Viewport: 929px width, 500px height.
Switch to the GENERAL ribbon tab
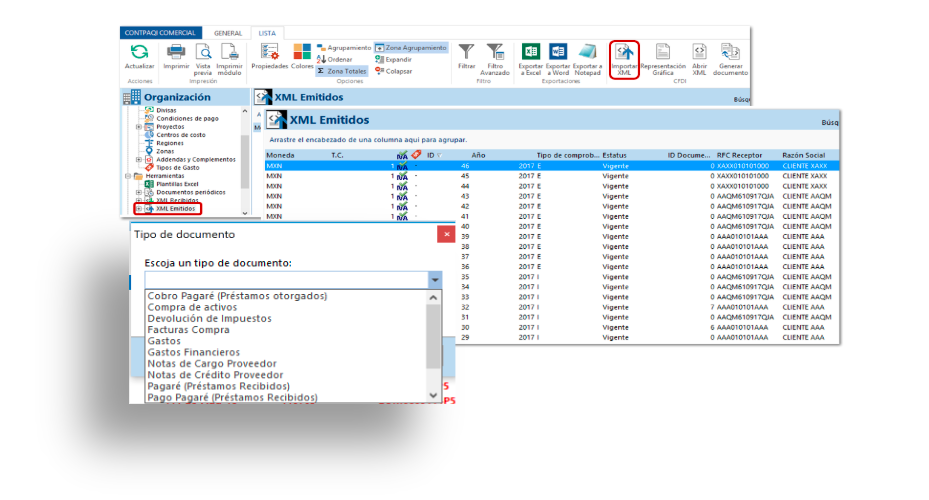click(x=228, y=33)
